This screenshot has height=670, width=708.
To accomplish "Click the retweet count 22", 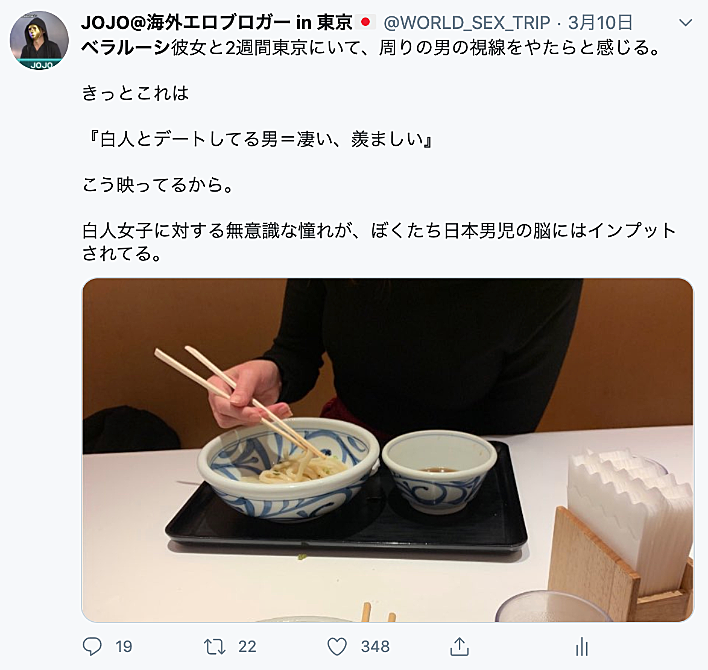I will [x=247, y=647].
